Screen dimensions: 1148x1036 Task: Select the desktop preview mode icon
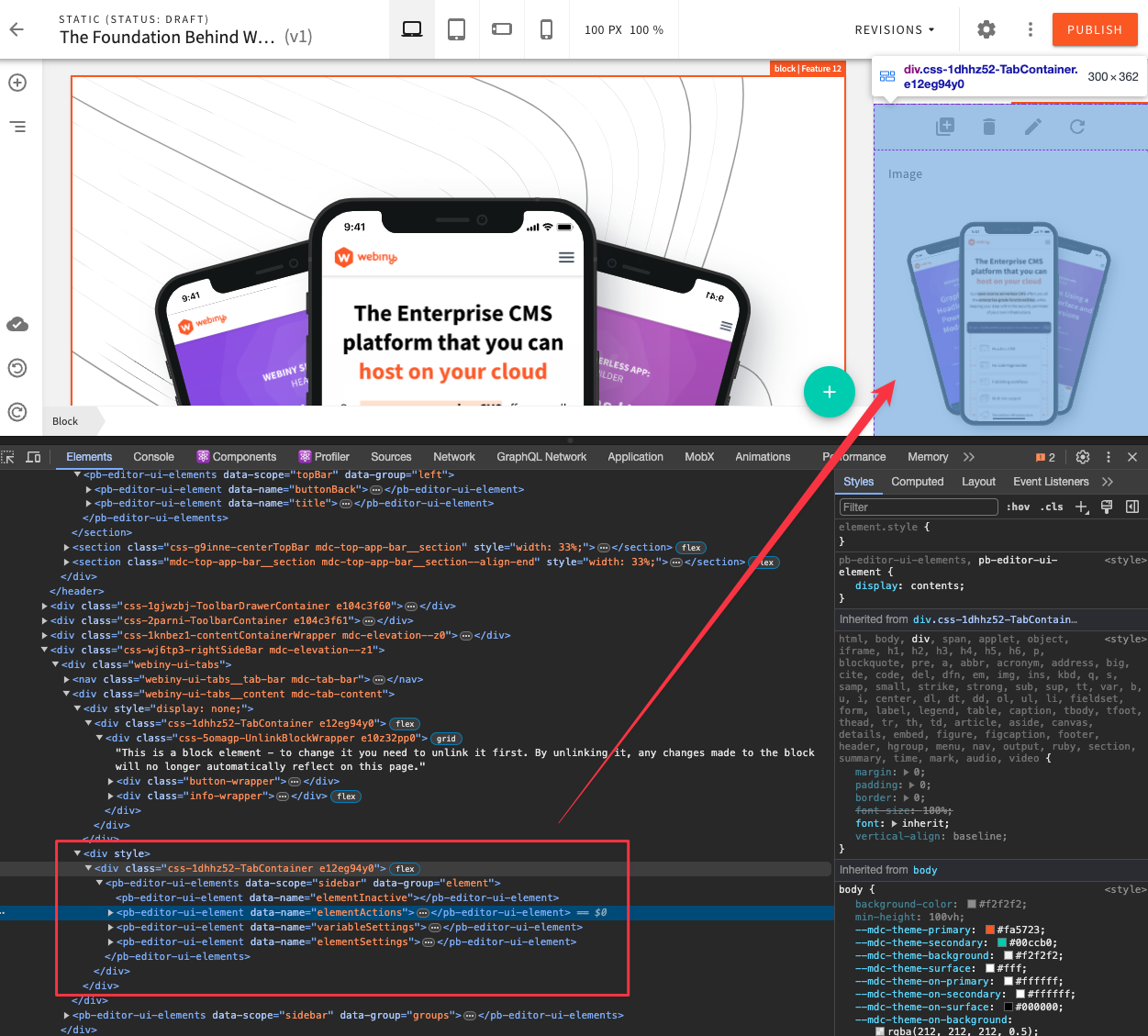click(411, 28)
